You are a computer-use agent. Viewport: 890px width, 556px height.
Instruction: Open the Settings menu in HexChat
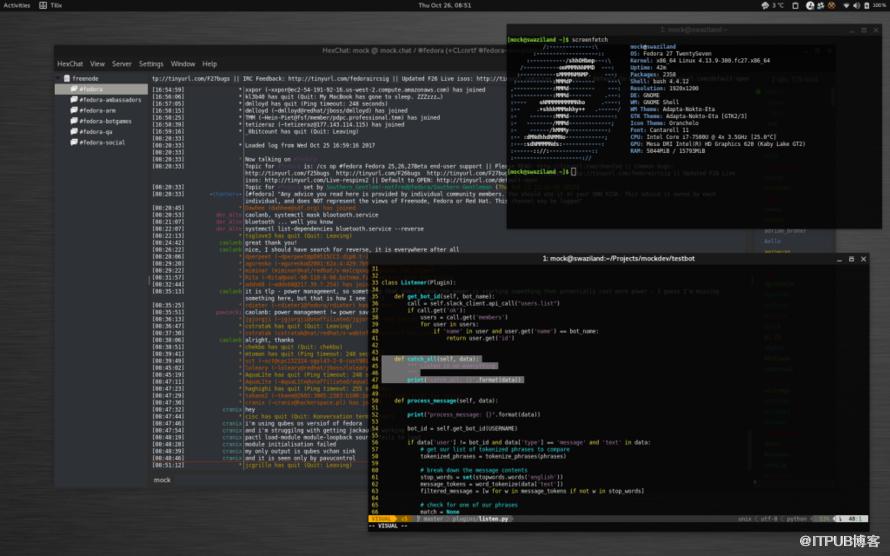[x=151, y=64]
